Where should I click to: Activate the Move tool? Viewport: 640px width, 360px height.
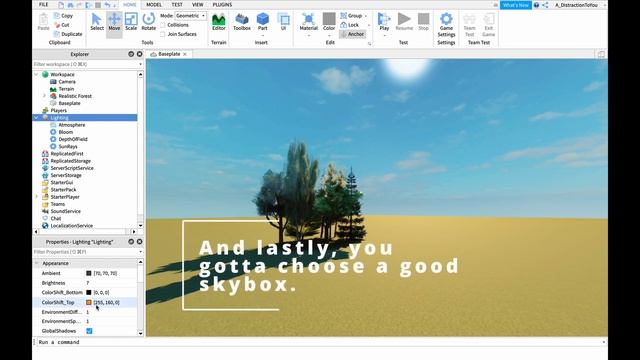click(114, 22)
